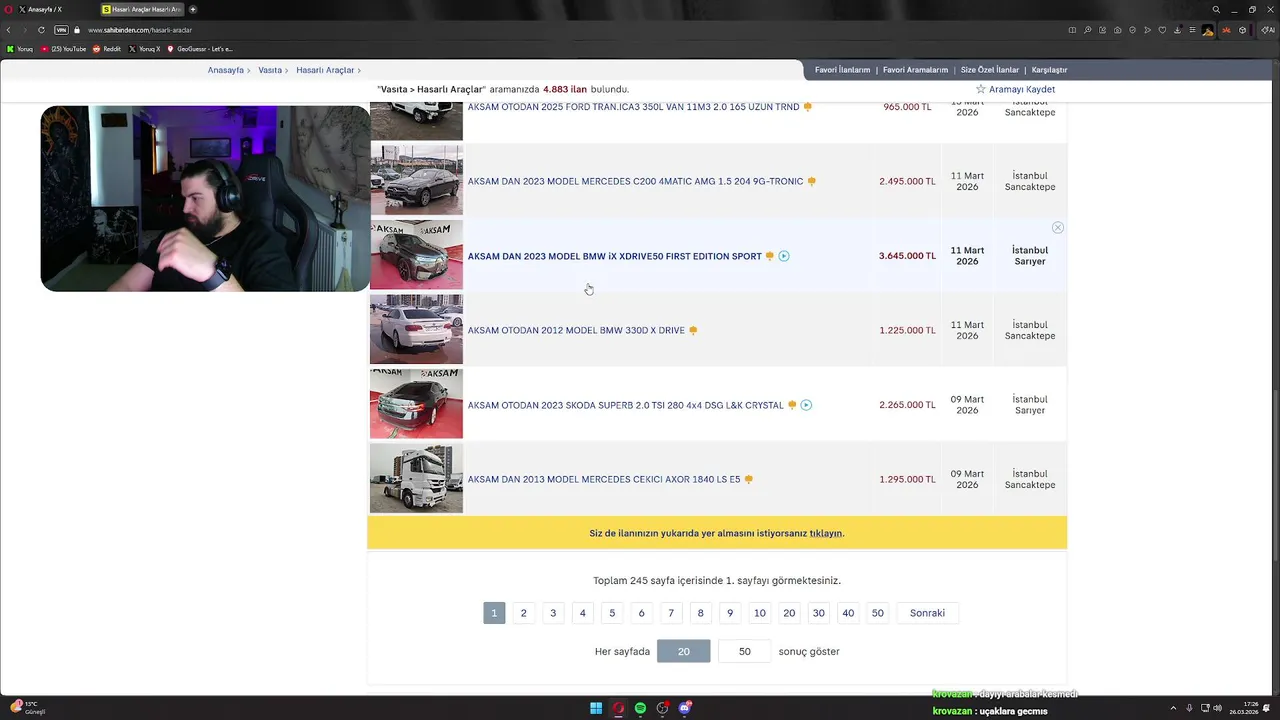Open the taskbar clock showing 17:26
This screenshot has height=720, width=1280.
pyautogui.click(x=1244, y=707)
